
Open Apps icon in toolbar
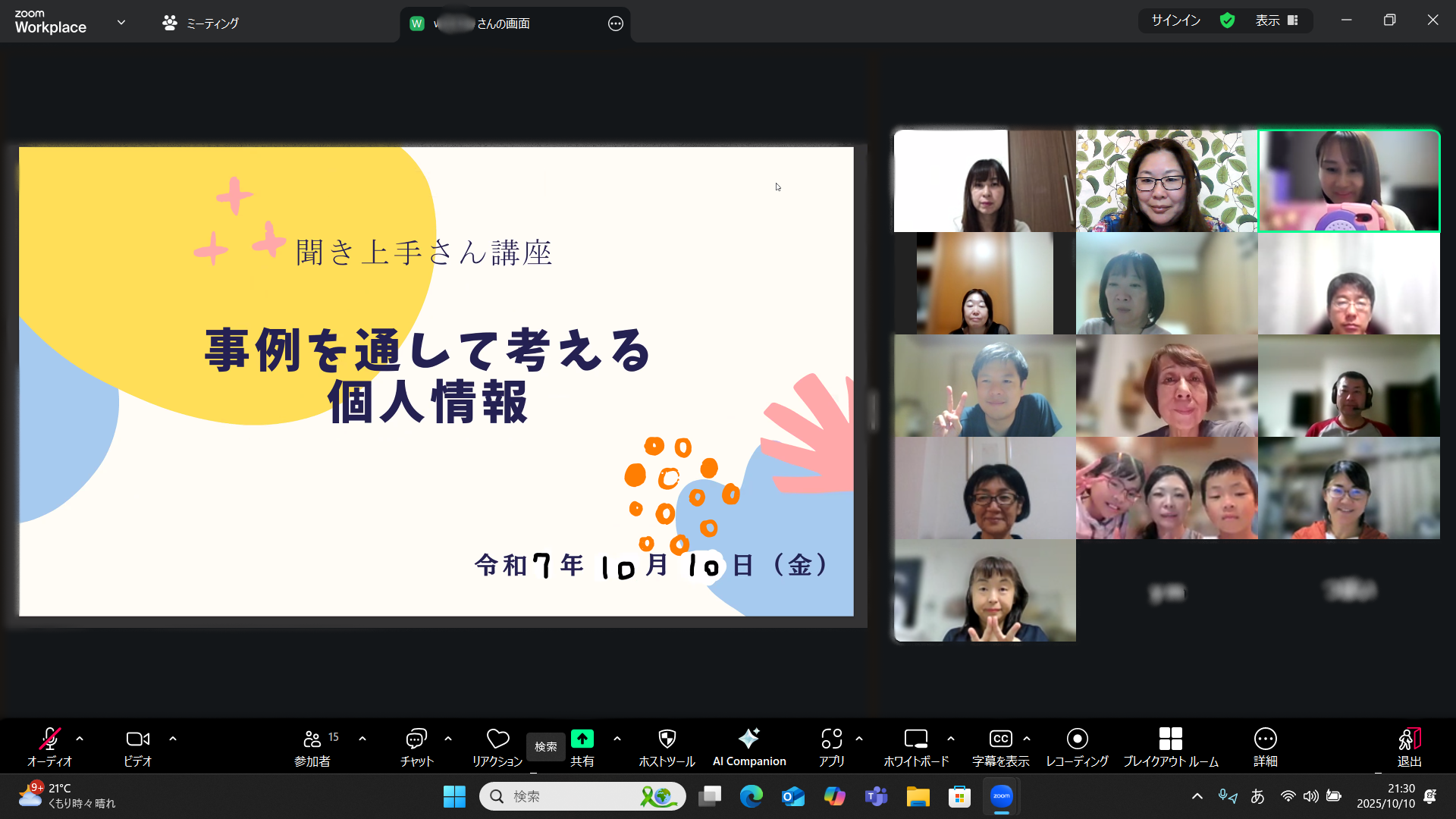tap(831, 739)
